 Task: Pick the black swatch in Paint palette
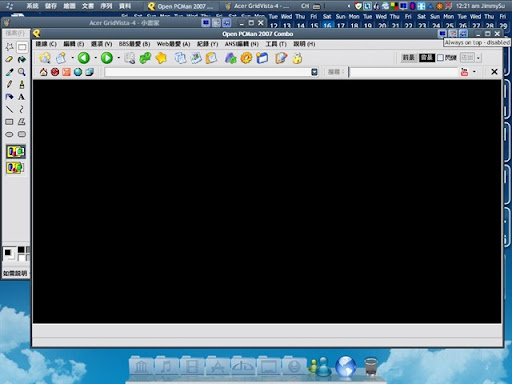[21, 250]
